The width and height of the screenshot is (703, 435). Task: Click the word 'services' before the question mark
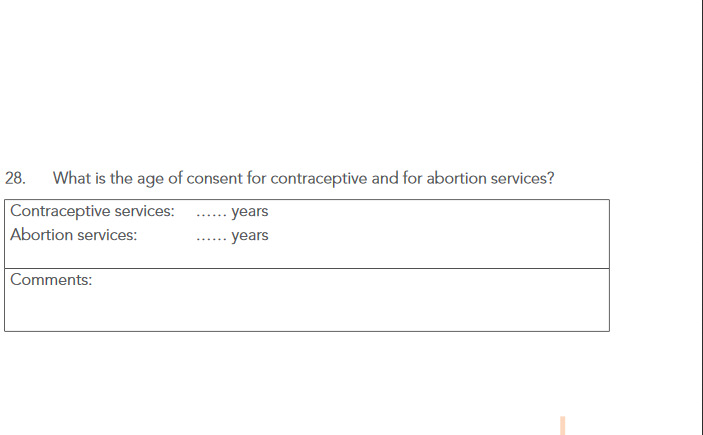click(x=519, y=179)
